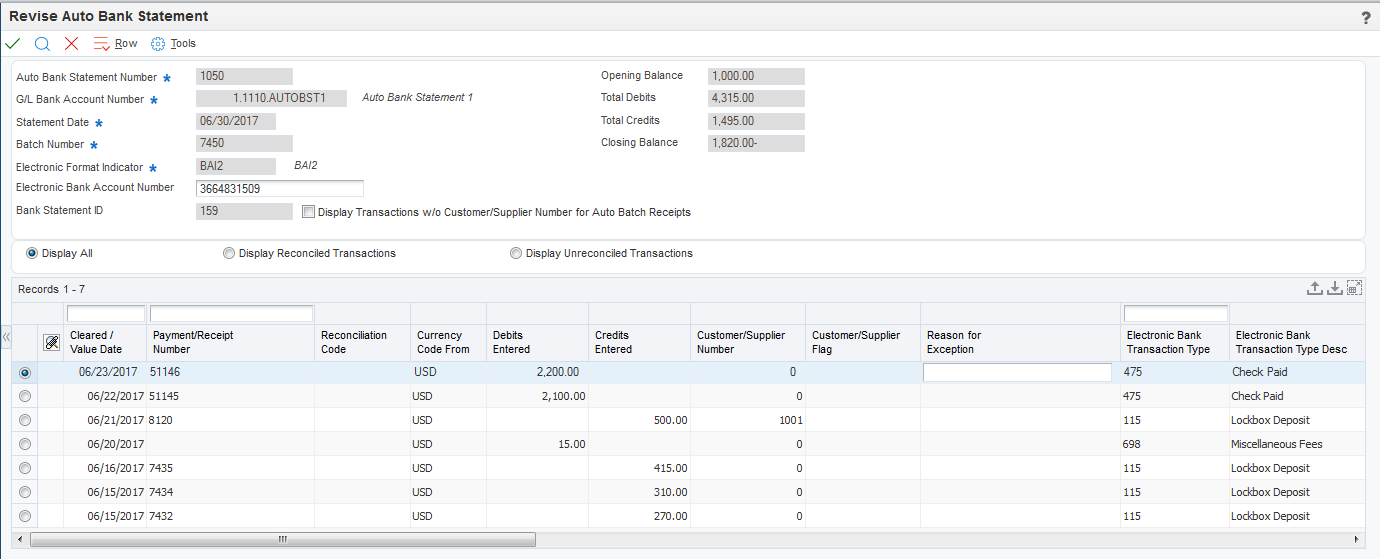
Task: Click the Find magnifying glass icon
Action: pyautogui.click(x=42, y=44)
